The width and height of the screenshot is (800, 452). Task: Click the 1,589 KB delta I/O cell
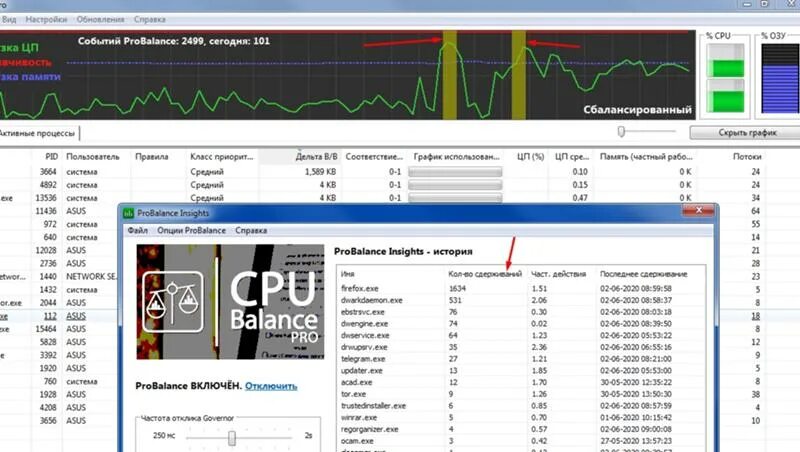click(320, 171)
